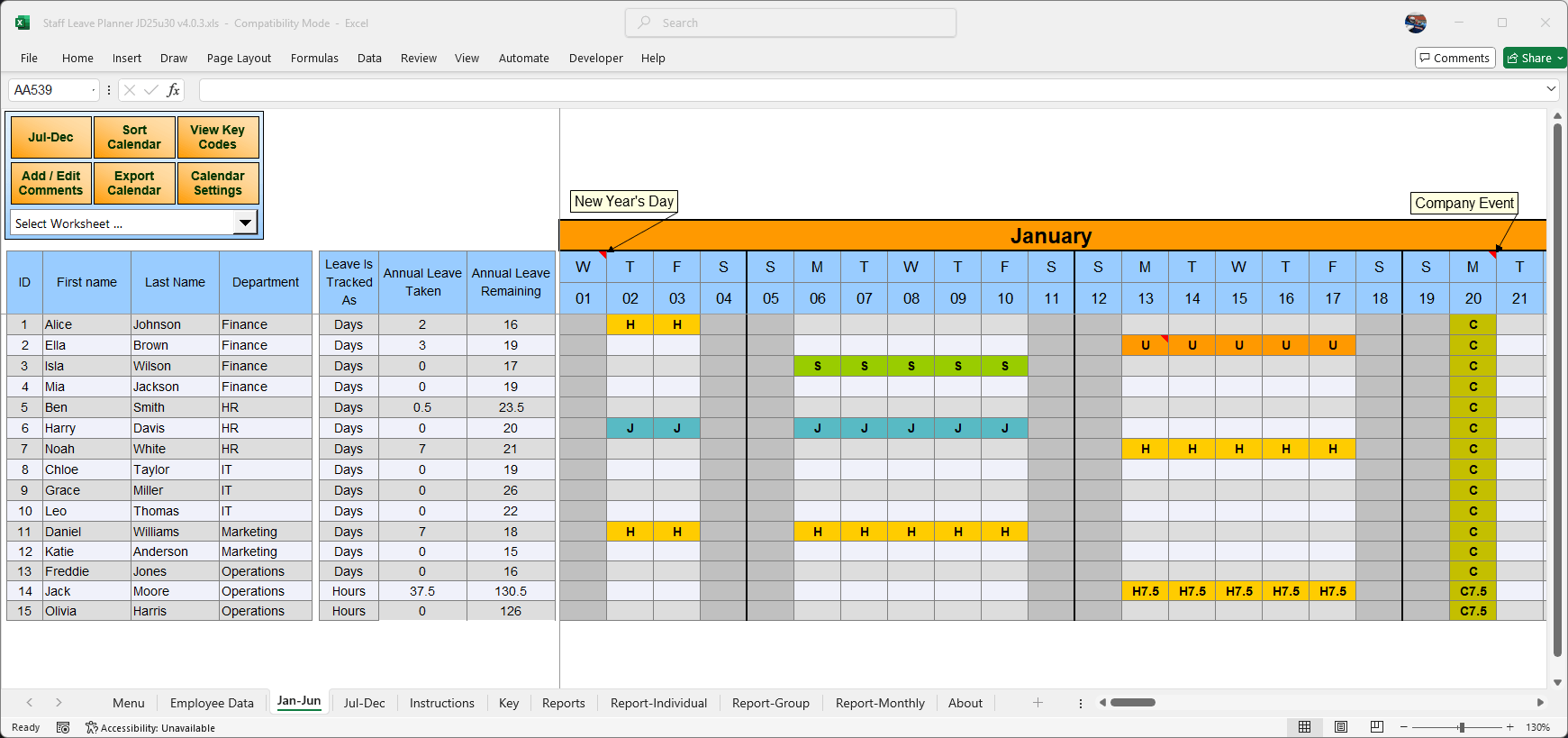Click the Jul-Dec orange button

pyautogui.click(x=51, y=137)
